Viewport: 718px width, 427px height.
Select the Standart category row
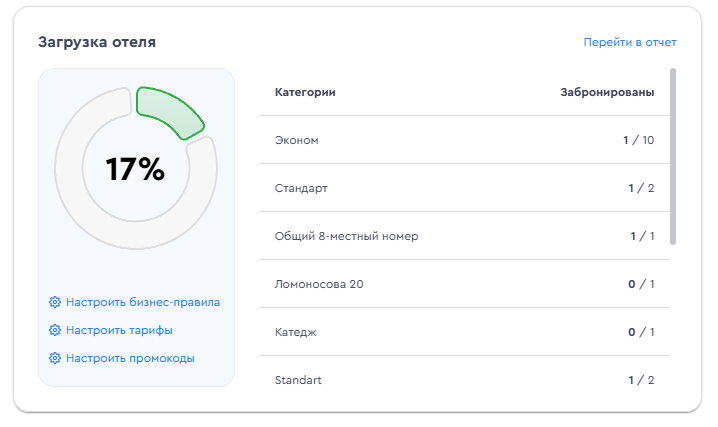(464, 380)
